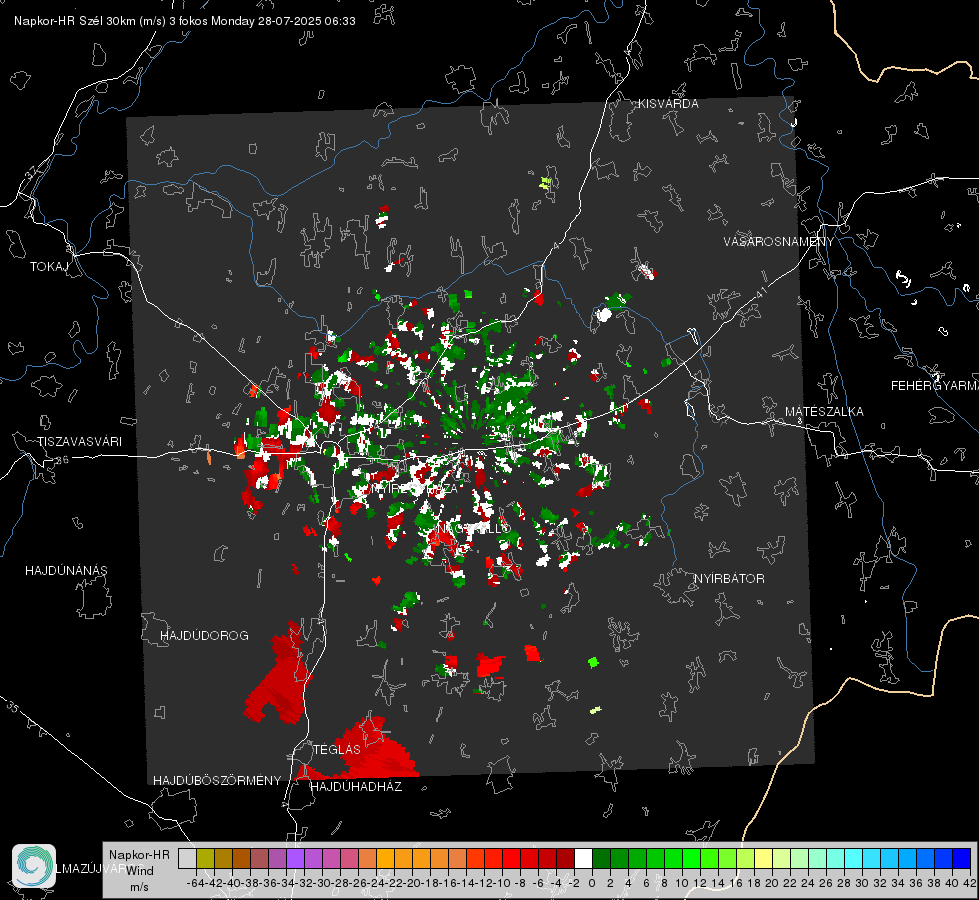Screen dimensions: 979x900
Task: Click the NYÍRBÁTOR city label
Action: point(729,578)
